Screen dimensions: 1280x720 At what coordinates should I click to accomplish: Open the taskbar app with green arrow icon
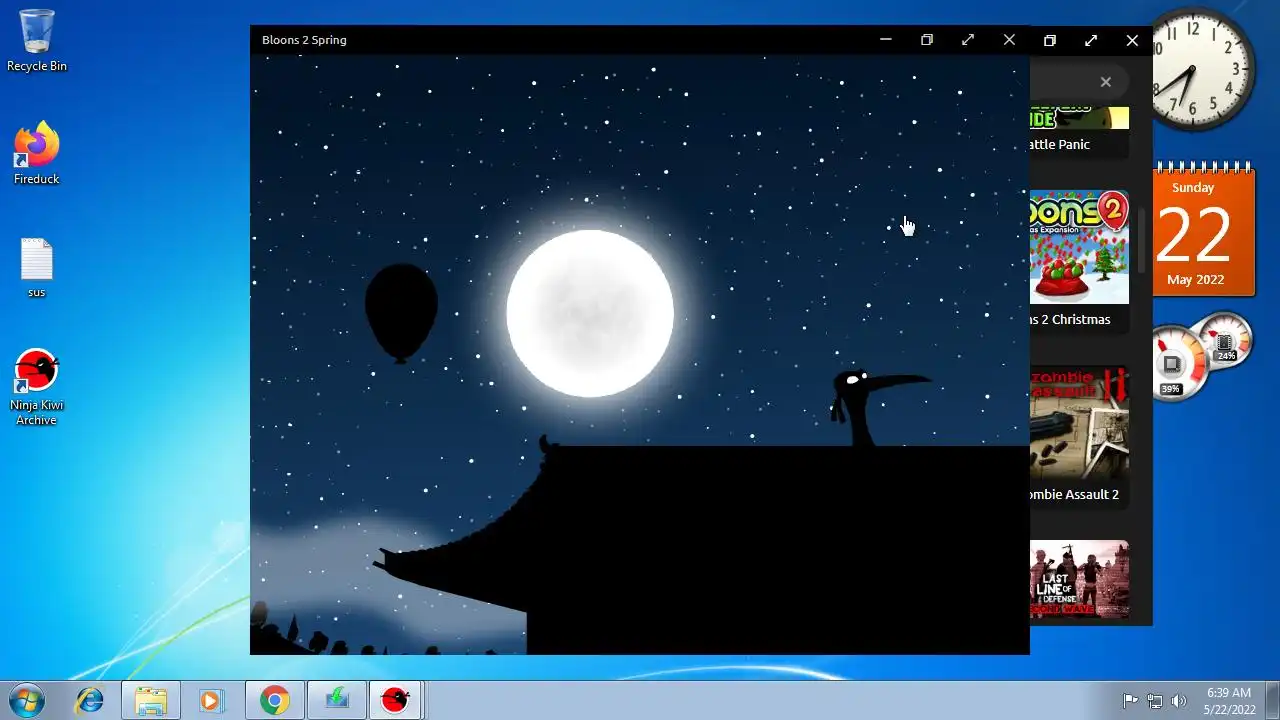point(336,700)
